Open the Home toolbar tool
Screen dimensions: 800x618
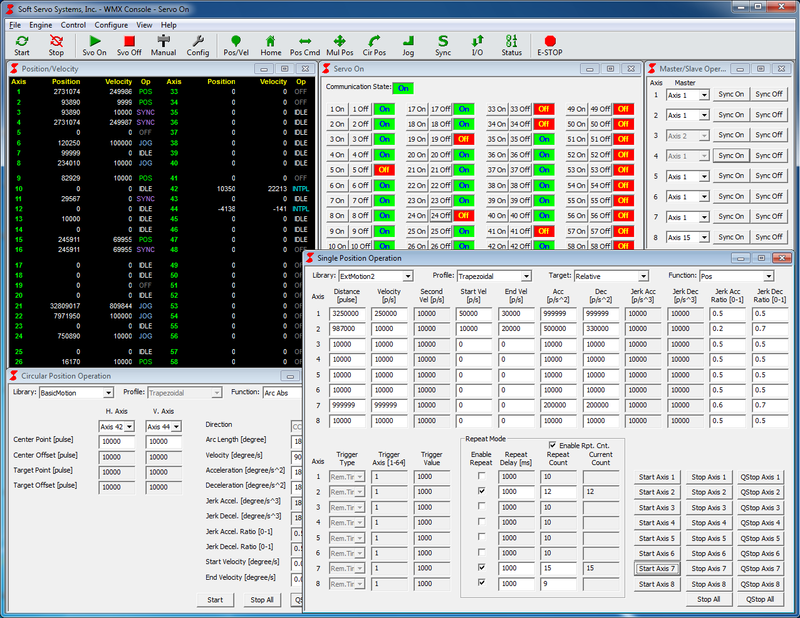pos(270,45)
